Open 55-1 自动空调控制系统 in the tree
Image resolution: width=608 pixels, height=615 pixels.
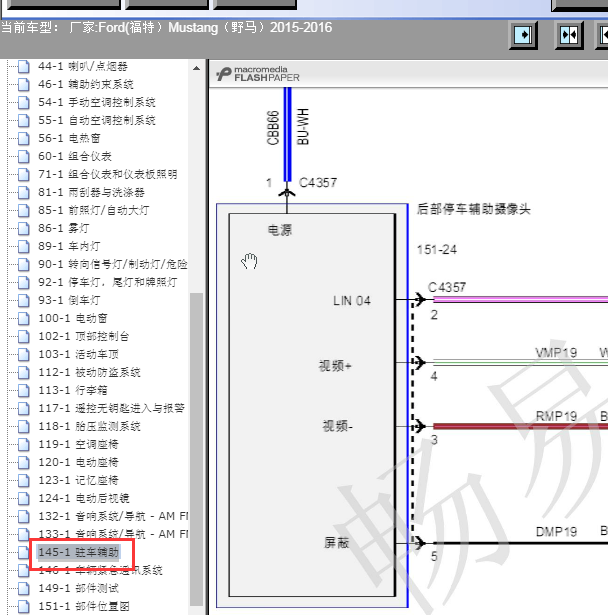click(97, 120)
